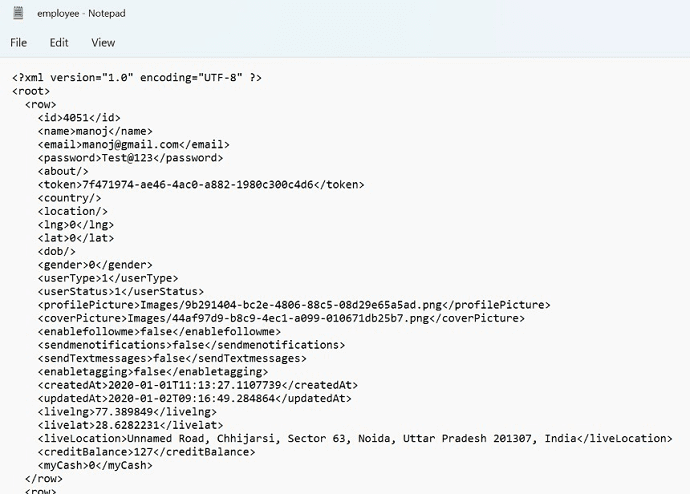Screen dimensions: 690x494
Task: Open the File menu
Action: pyautogui.click(x=18, y=43)
